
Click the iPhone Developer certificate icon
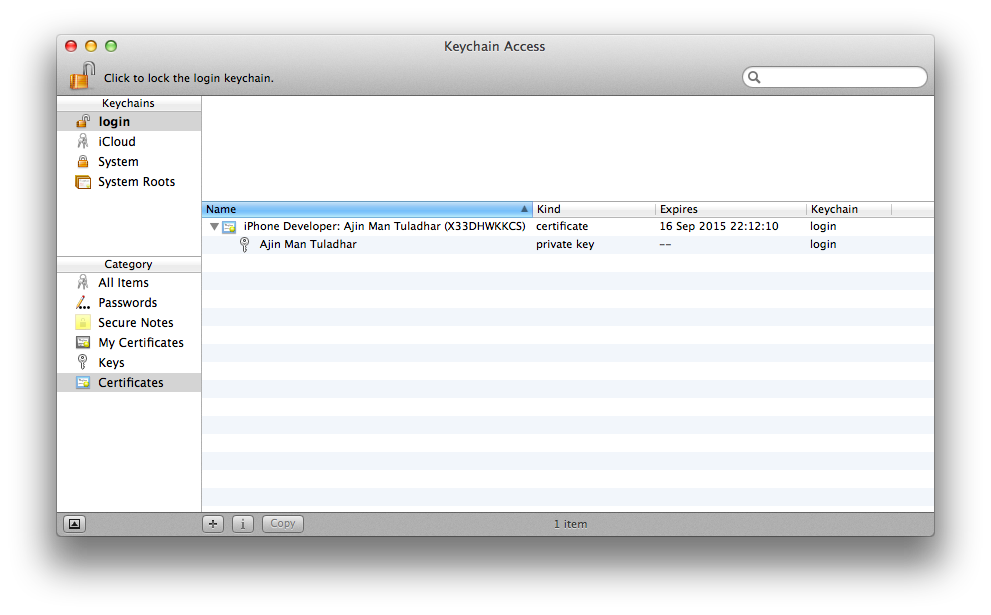click(x=229, y=226)
